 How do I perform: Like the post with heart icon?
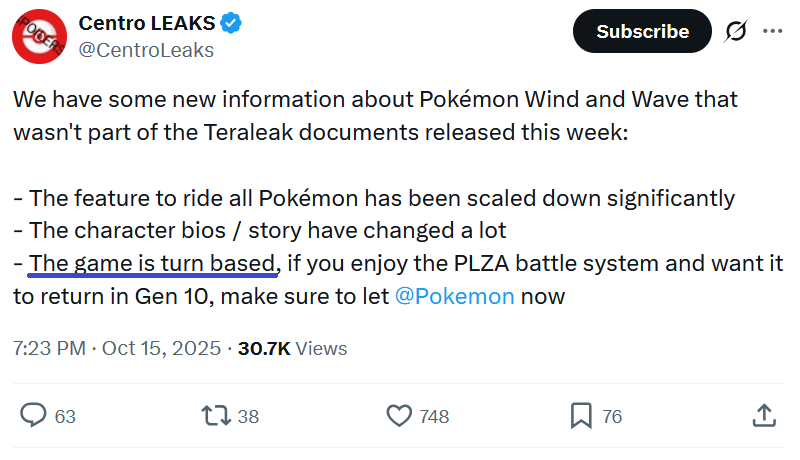point(399,415)
